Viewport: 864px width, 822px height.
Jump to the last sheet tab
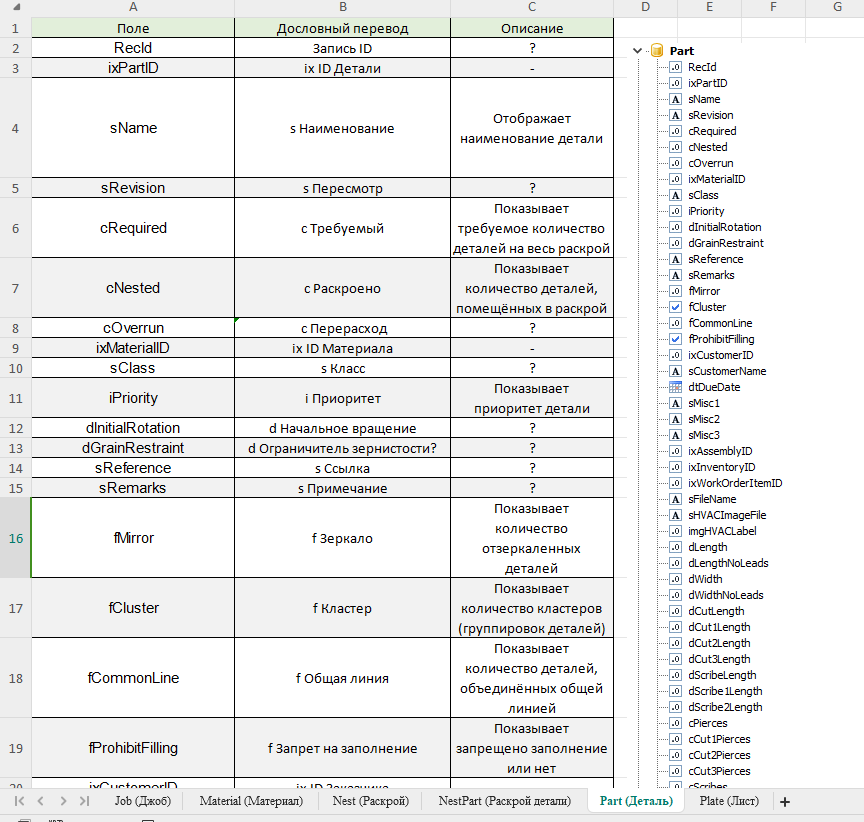[84, 801]
